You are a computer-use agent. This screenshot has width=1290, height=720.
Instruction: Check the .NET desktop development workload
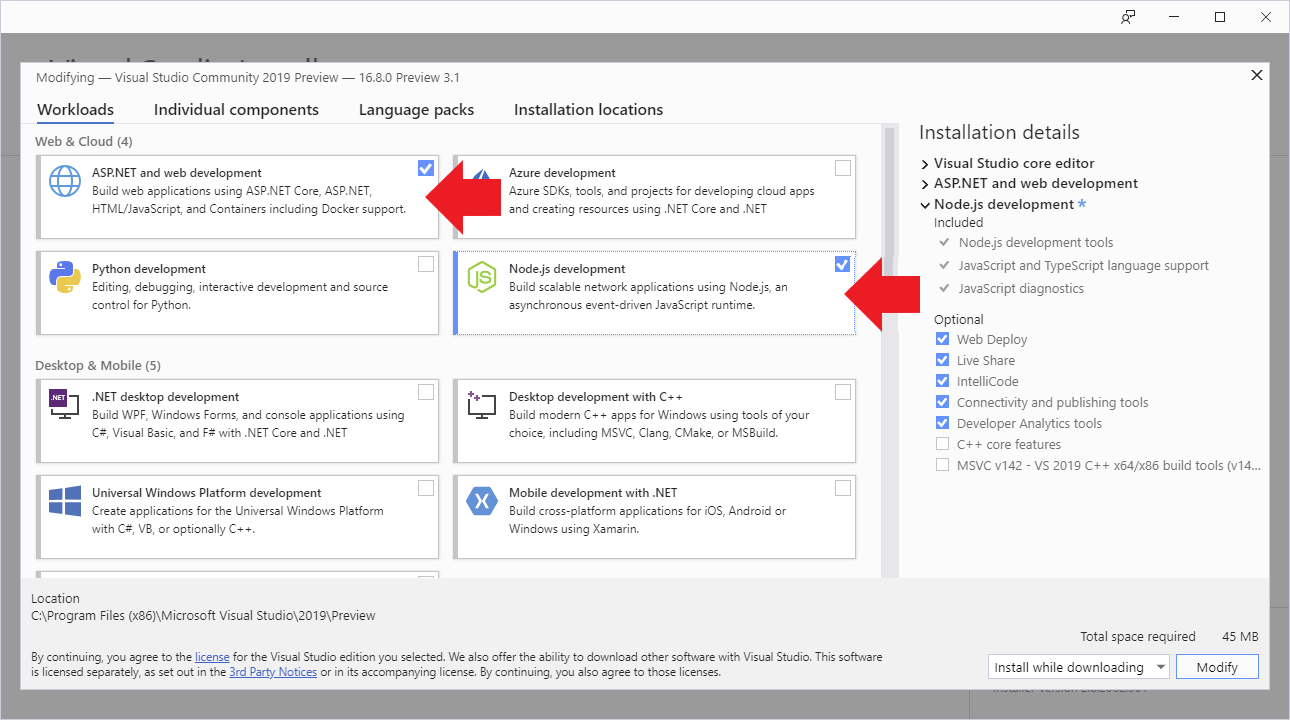[x=426, y=392]
